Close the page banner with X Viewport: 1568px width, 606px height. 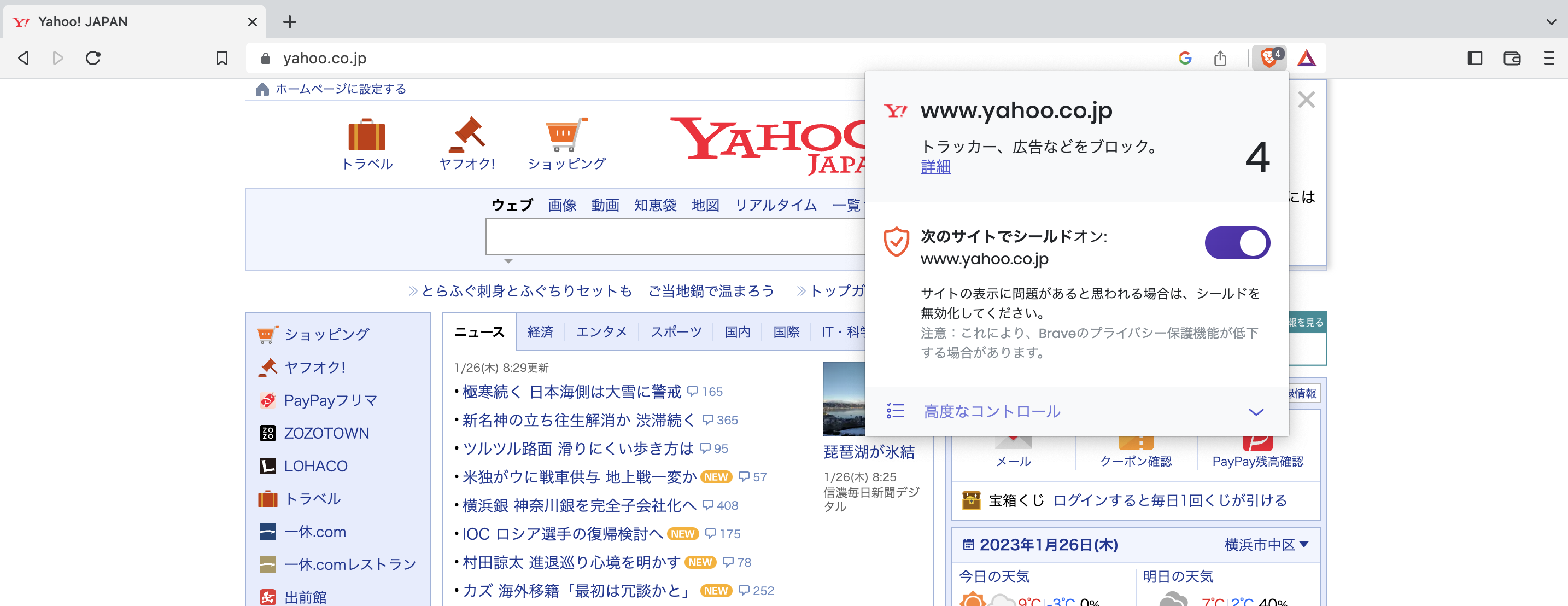tap(1306, 100)
